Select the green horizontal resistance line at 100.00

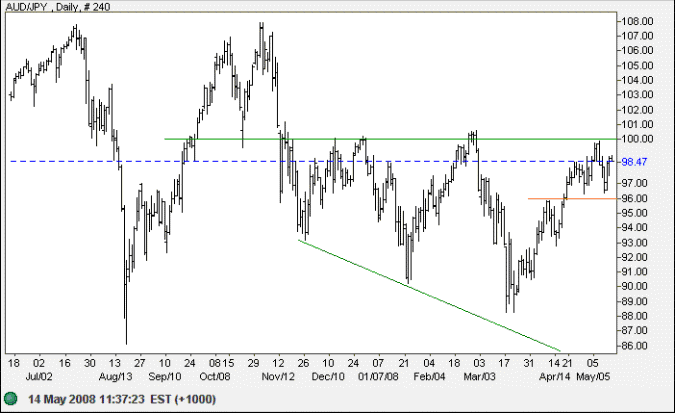[x=391, y=139]
